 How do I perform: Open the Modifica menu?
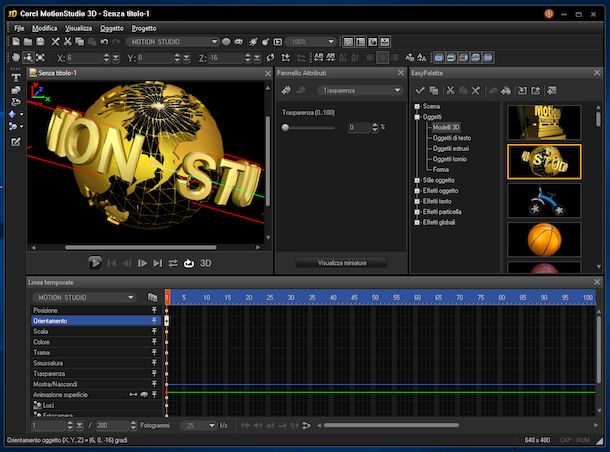click(44, 28)
